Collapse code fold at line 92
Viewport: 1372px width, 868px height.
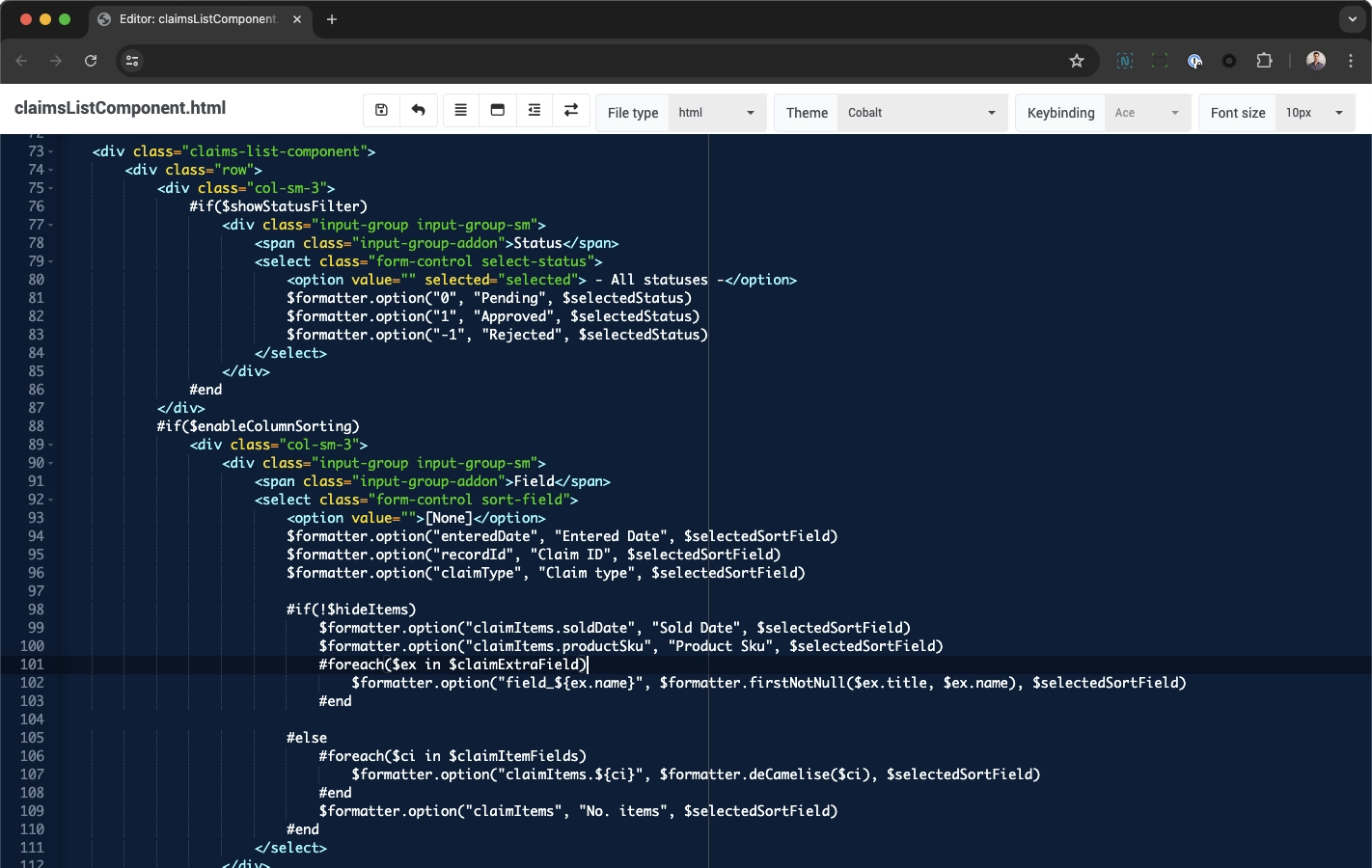point(51,500)
